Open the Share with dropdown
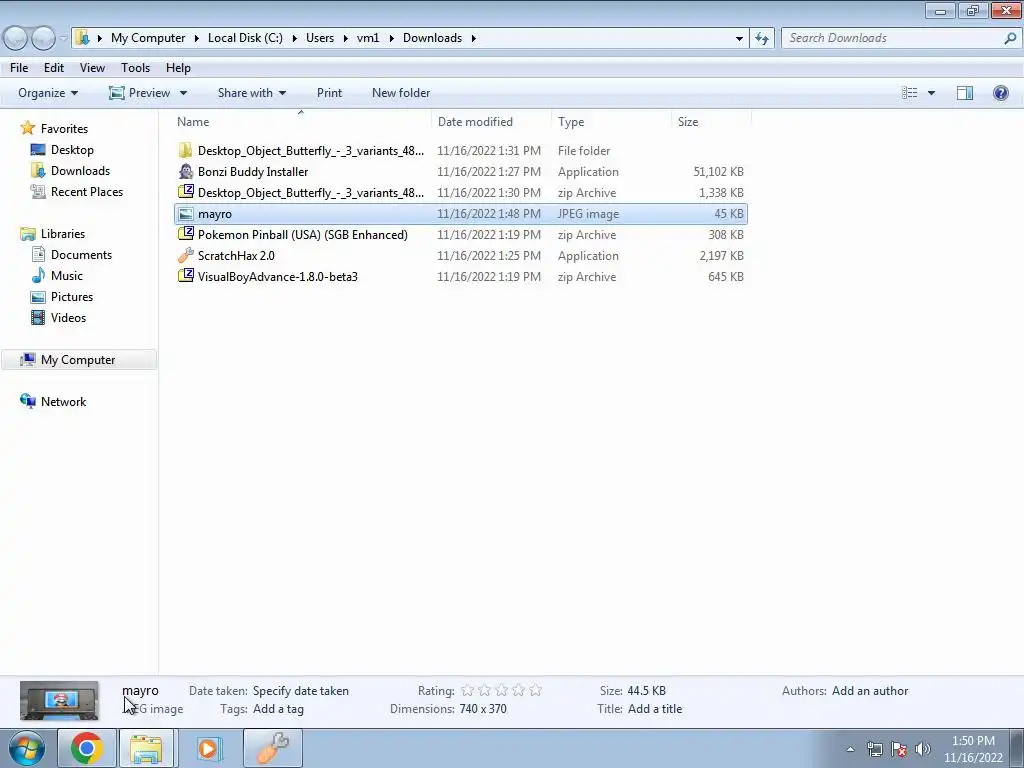This screenshot has width=1024, height=768. tap(252, 93)
